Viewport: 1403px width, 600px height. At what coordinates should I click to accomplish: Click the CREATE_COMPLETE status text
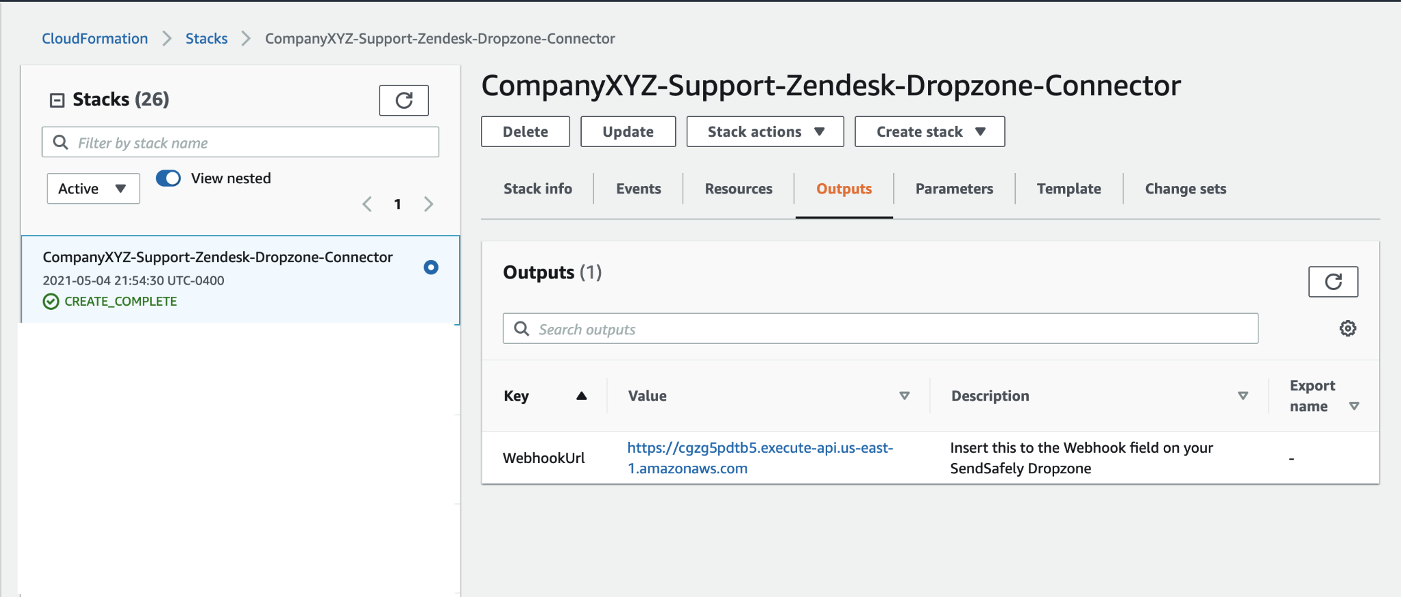(121, 301)
